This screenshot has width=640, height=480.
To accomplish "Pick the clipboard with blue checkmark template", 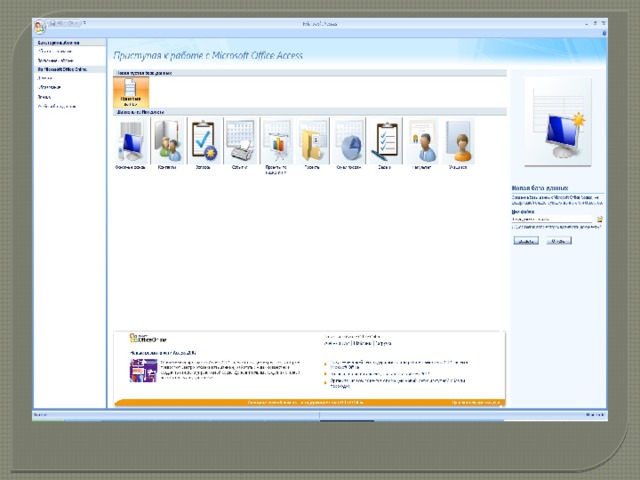I will pos(203,144).
